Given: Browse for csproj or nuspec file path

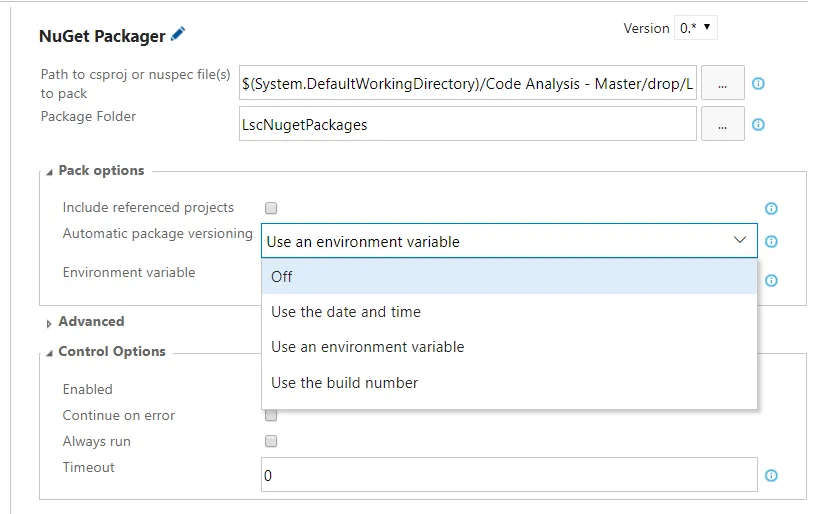Looking at the screenshot, I should [722, 84].
